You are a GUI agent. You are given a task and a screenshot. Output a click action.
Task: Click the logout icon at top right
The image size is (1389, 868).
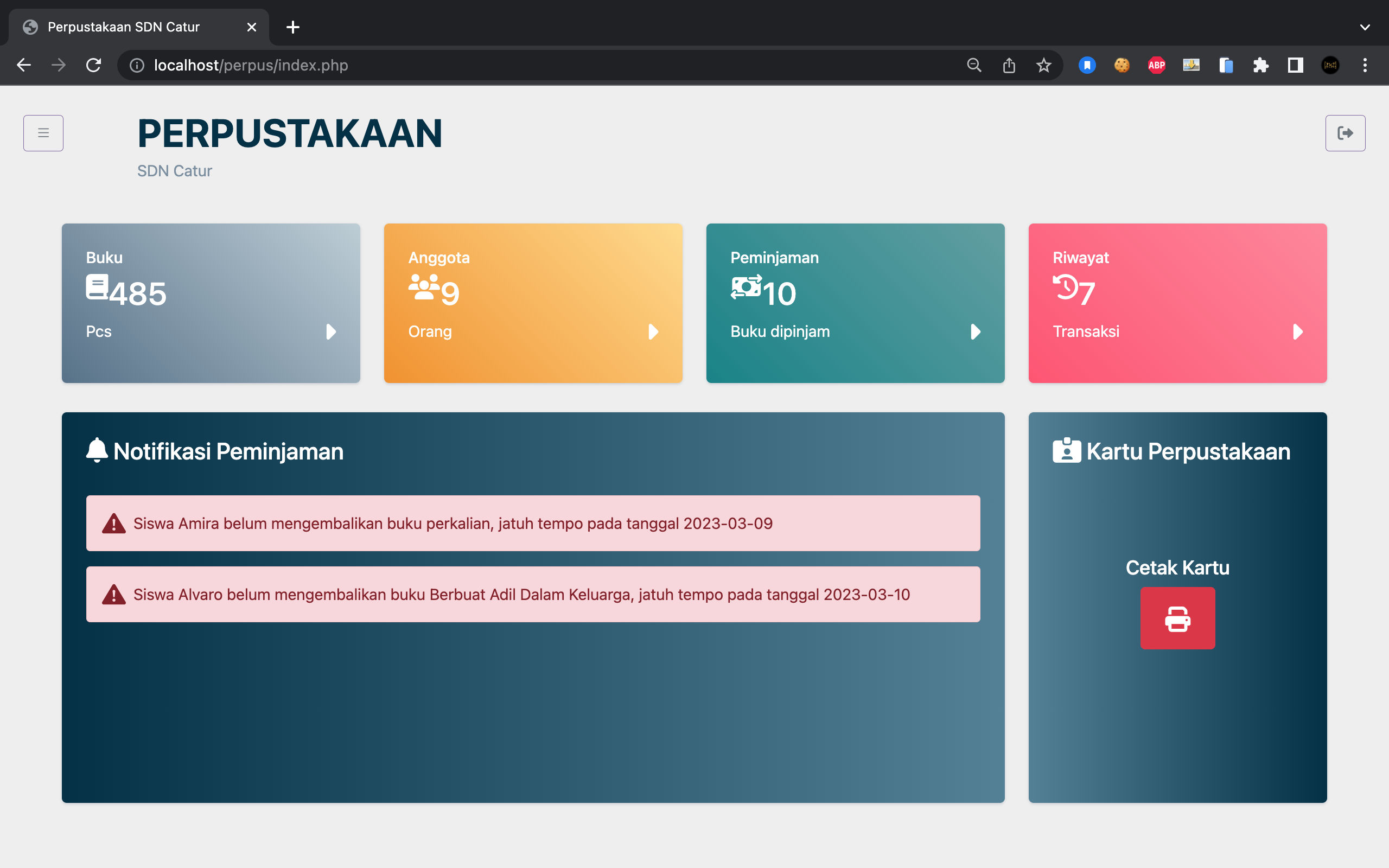tap(1346, 132)
